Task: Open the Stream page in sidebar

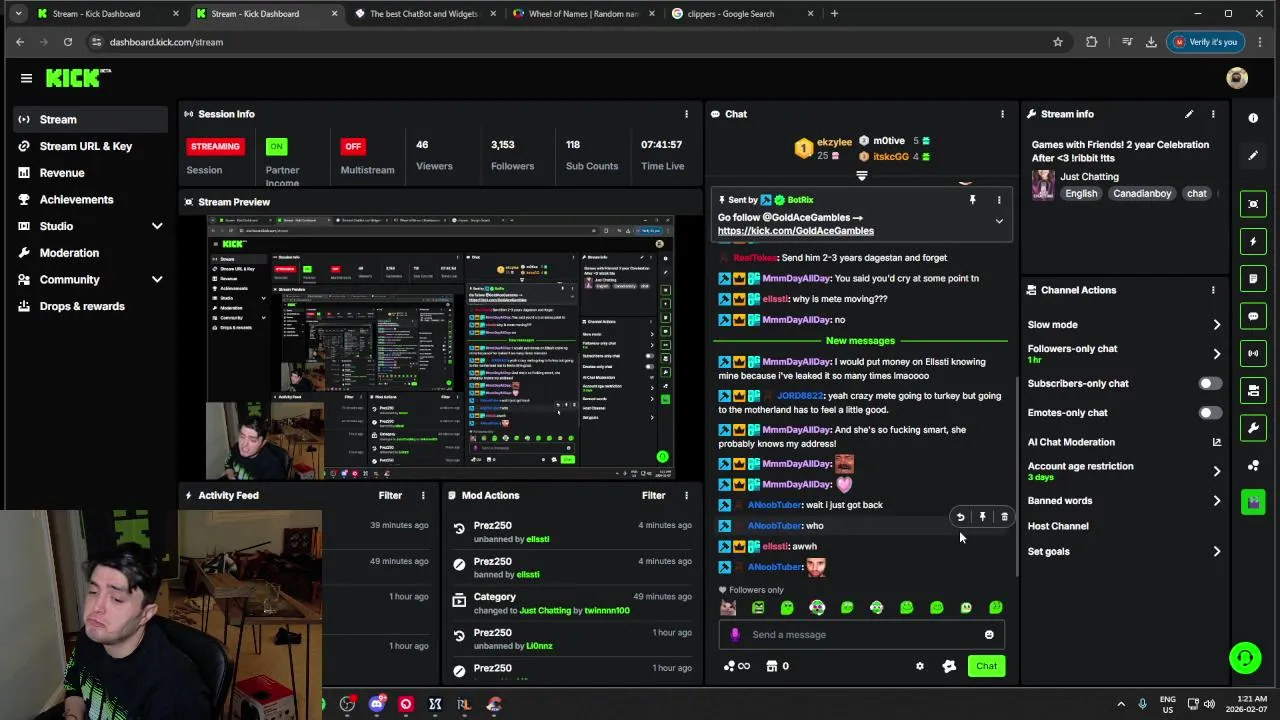Action: click(91, 119)
